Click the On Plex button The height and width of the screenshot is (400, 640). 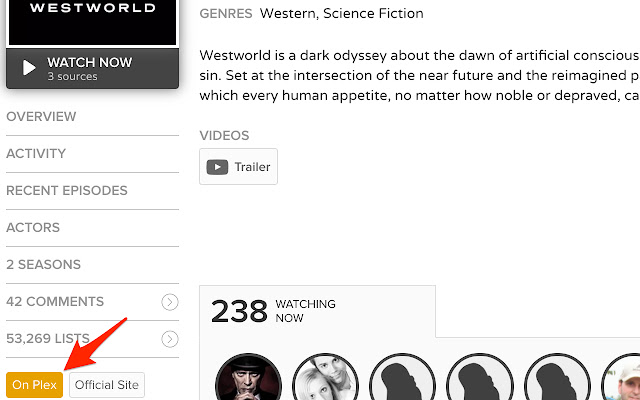point(34,385)
